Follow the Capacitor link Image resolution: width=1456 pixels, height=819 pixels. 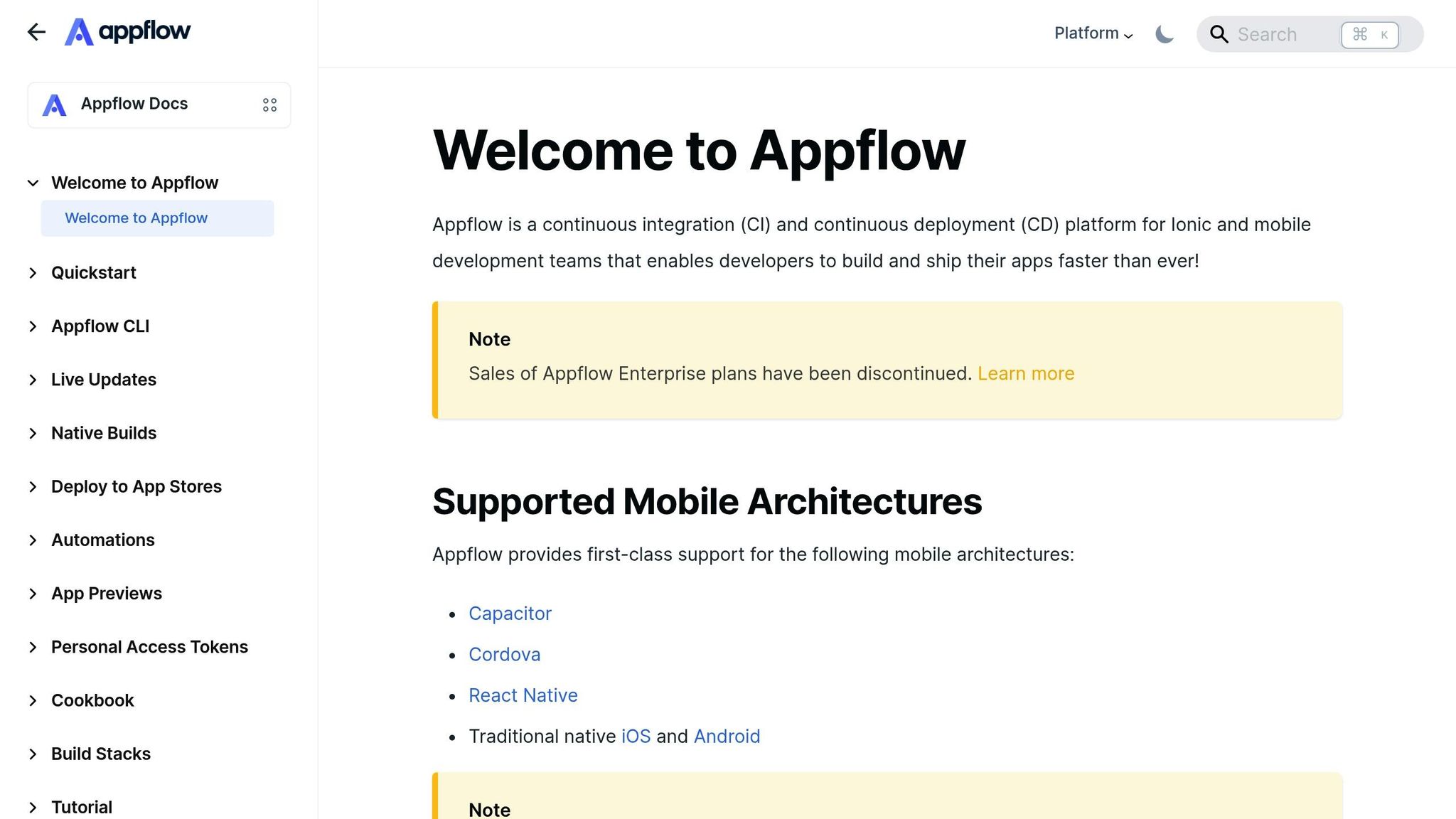[x=510, y=614]
